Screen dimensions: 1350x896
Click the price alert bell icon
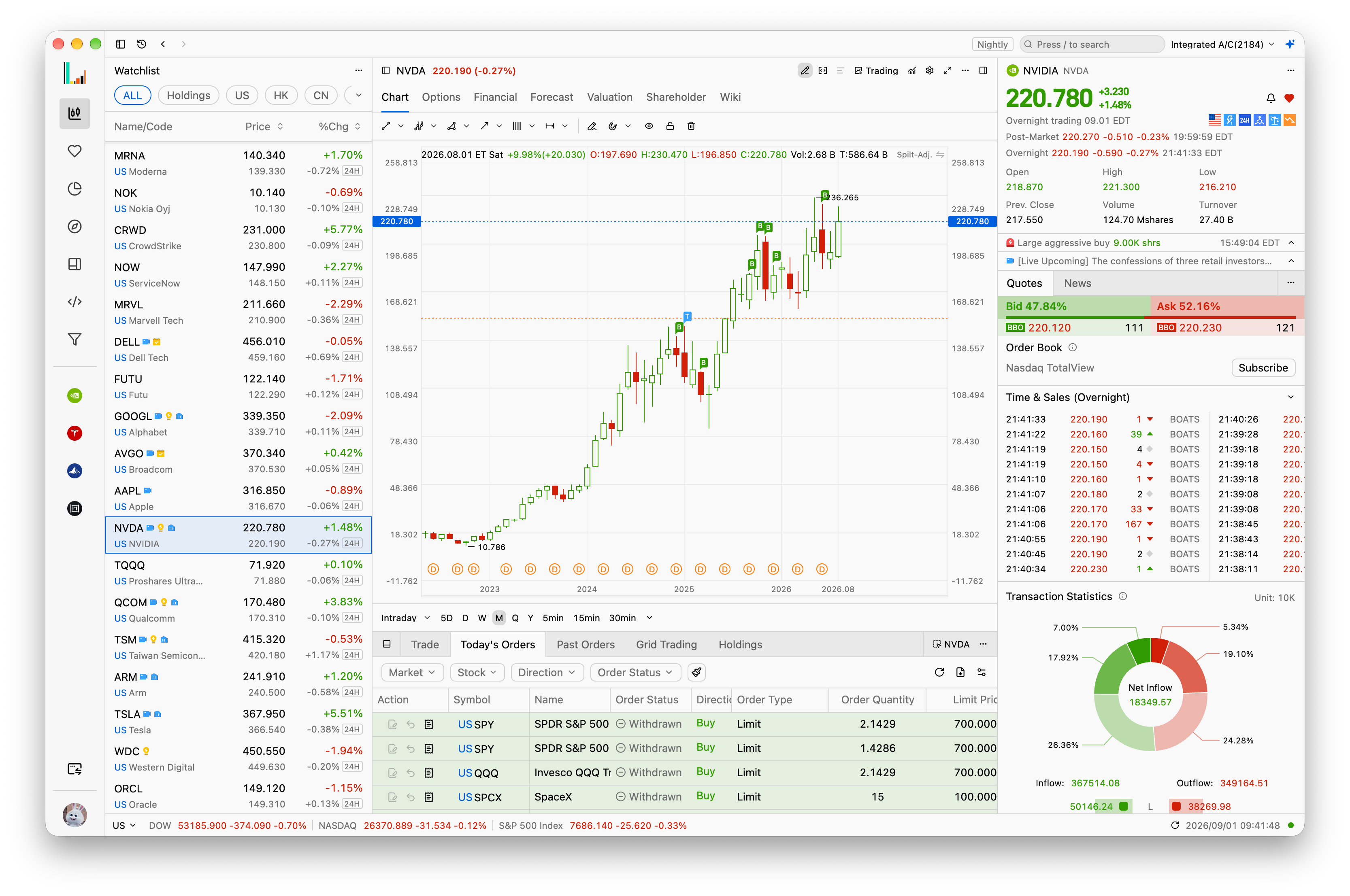(x=1271, y=98)
